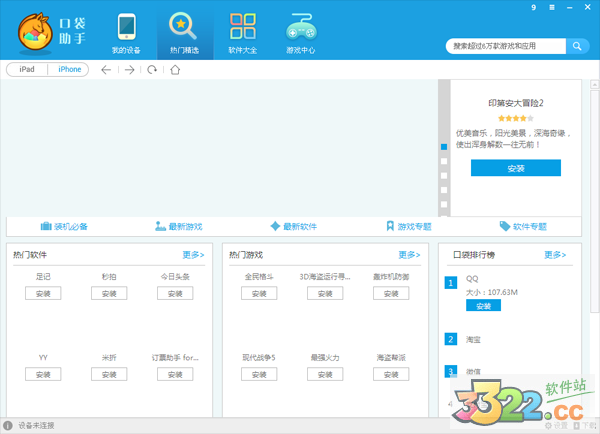This screenshot has width=600, height=434.
Task: Expand 更多> in 热门游戏 section
Action: 409,255
